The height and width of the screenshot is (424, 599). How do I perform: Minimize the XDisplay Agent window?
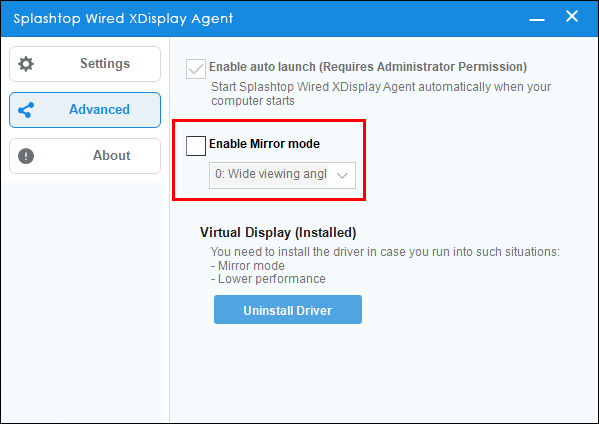click(537, 19)
